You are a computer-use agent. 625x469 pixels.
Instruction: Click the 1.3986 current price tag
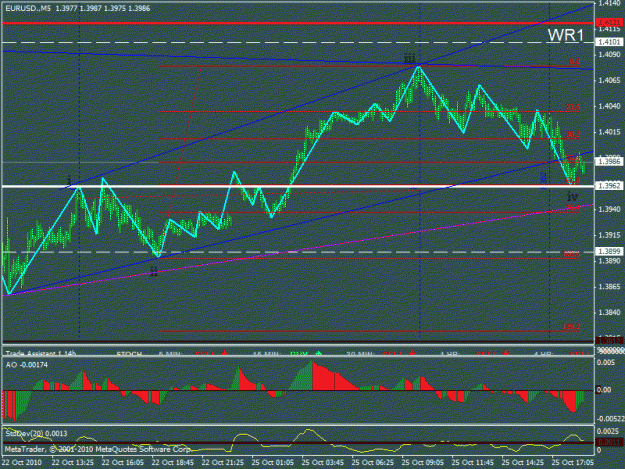coord(609,161)
